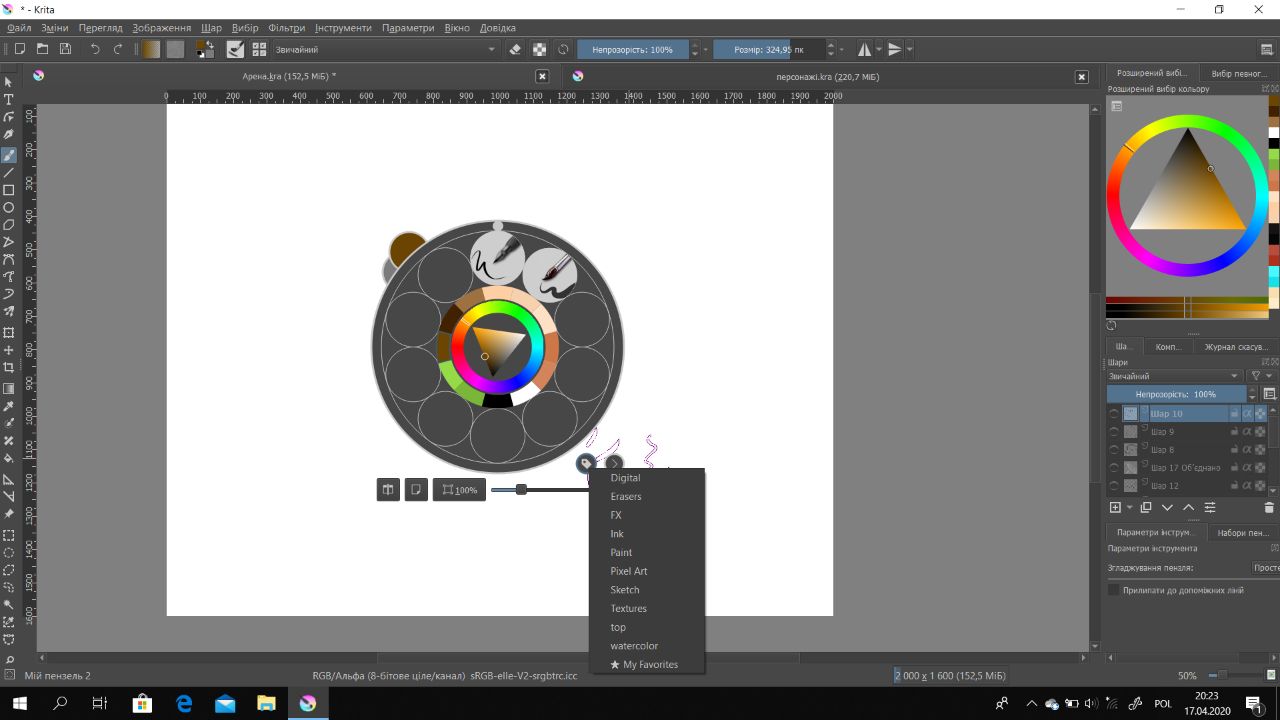Toggle vertical mirror tool in toolbar
This screenshot has height=720, width=1280.
coord(895,49)
